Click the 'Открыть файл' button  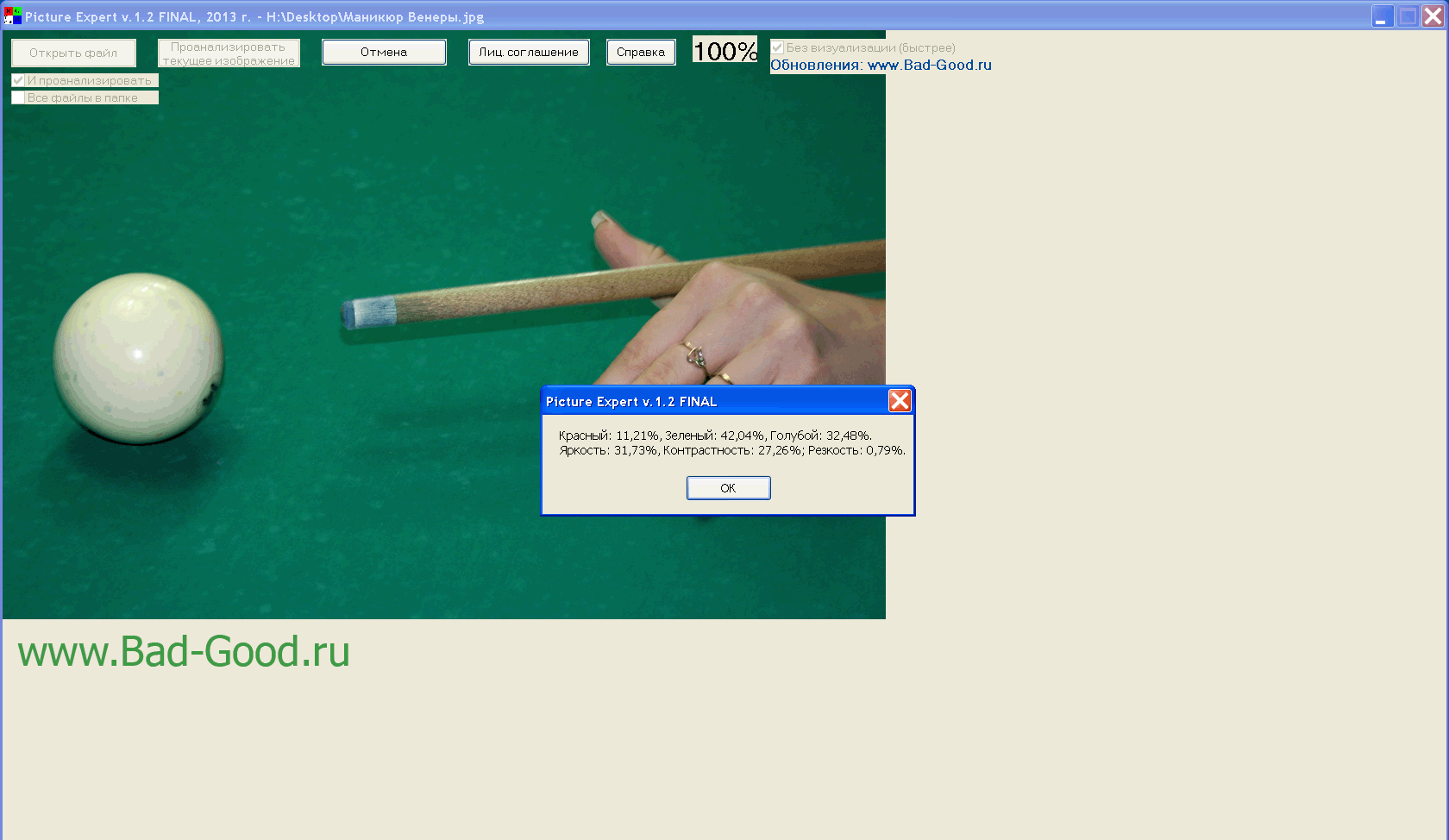point(73,53)
